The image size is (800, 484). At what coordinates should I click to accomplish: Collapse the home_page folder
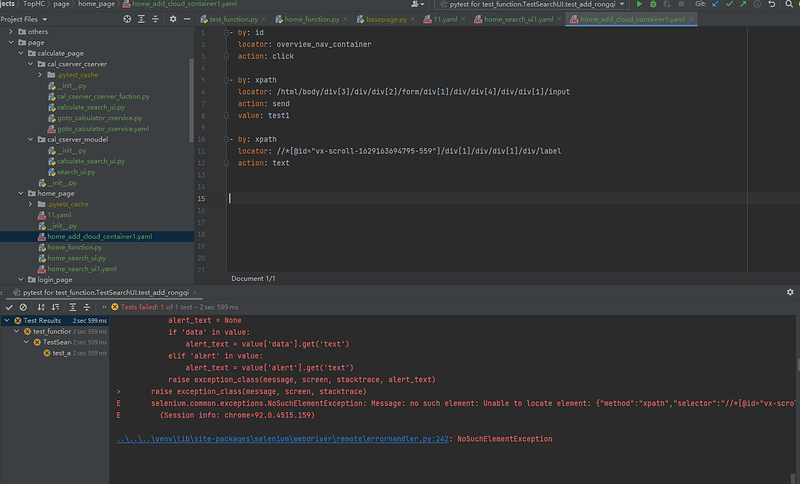[x=20, y=193]
